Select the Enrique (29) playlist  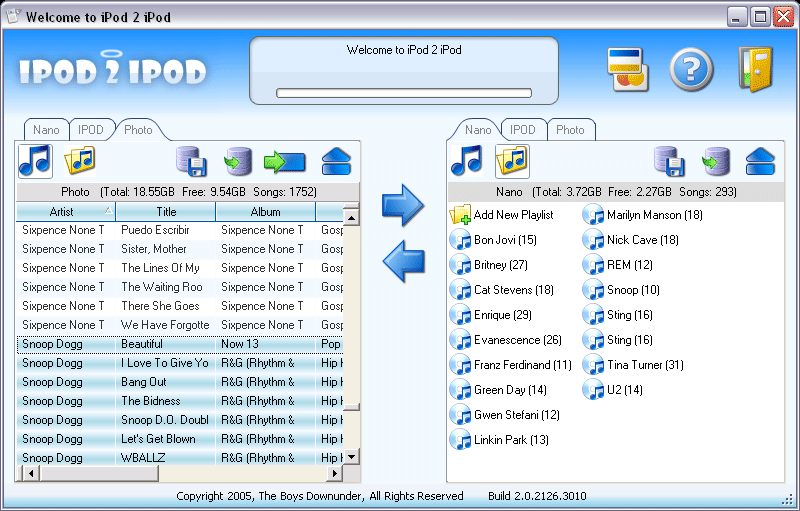pos(491,315)
